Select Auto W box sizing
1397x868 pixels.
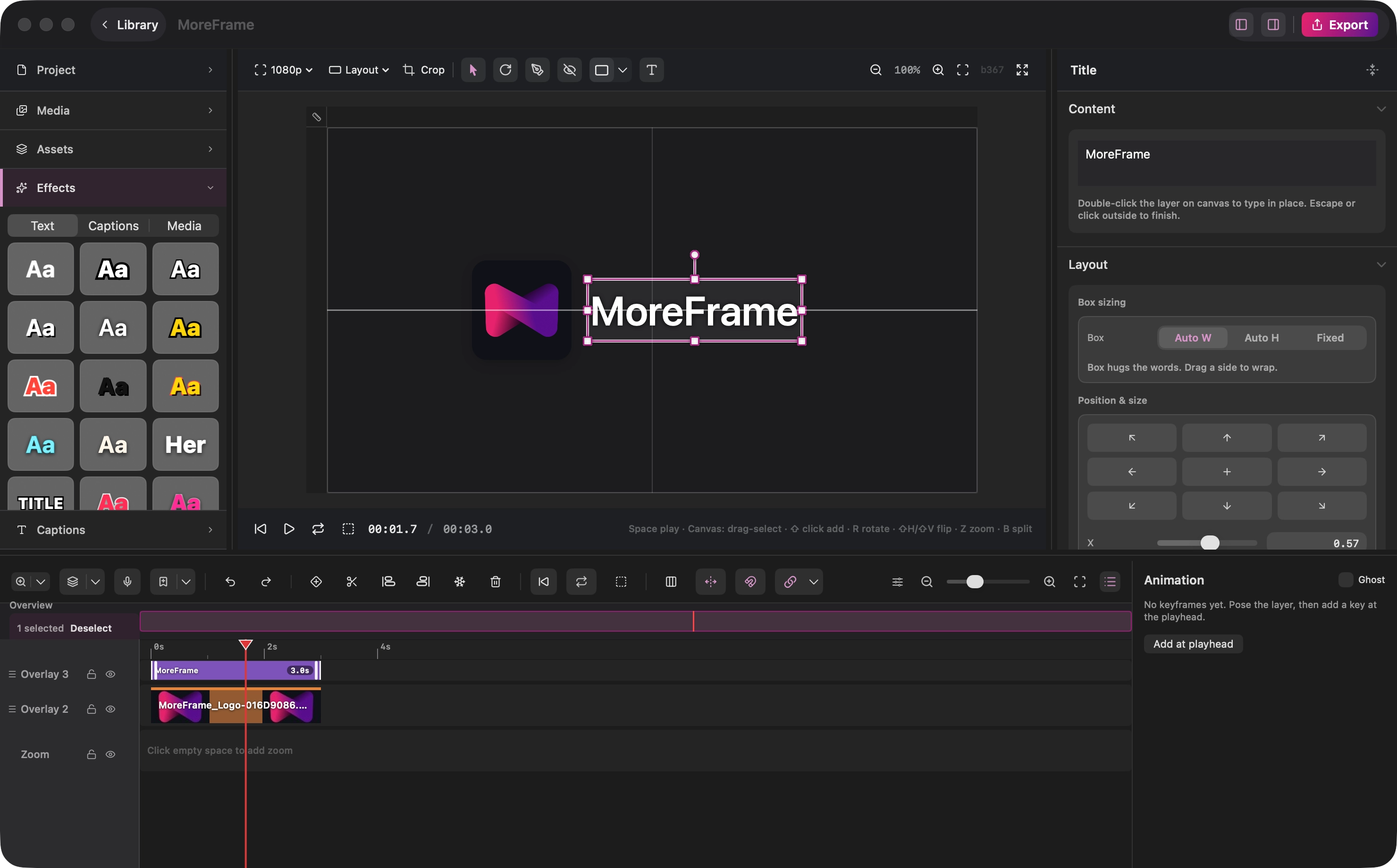tap(1193, 338)
